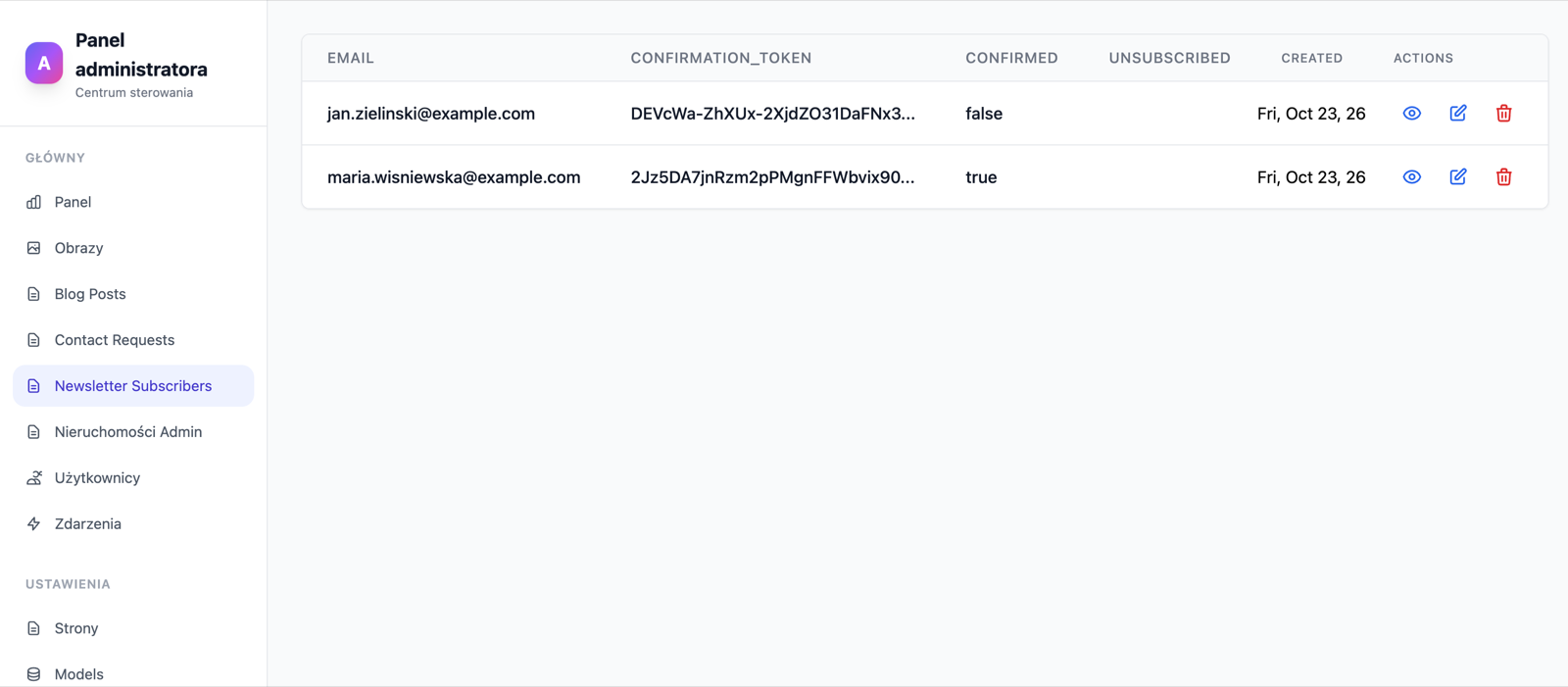Click the Użytkownicy users icon

pos(34,478)
